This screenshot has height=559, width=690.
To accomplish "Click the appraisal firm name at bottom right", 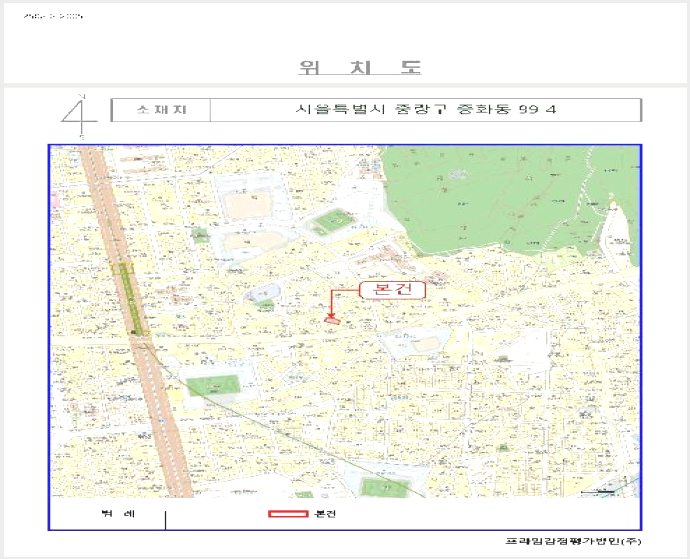I will [x=573, y=541].
